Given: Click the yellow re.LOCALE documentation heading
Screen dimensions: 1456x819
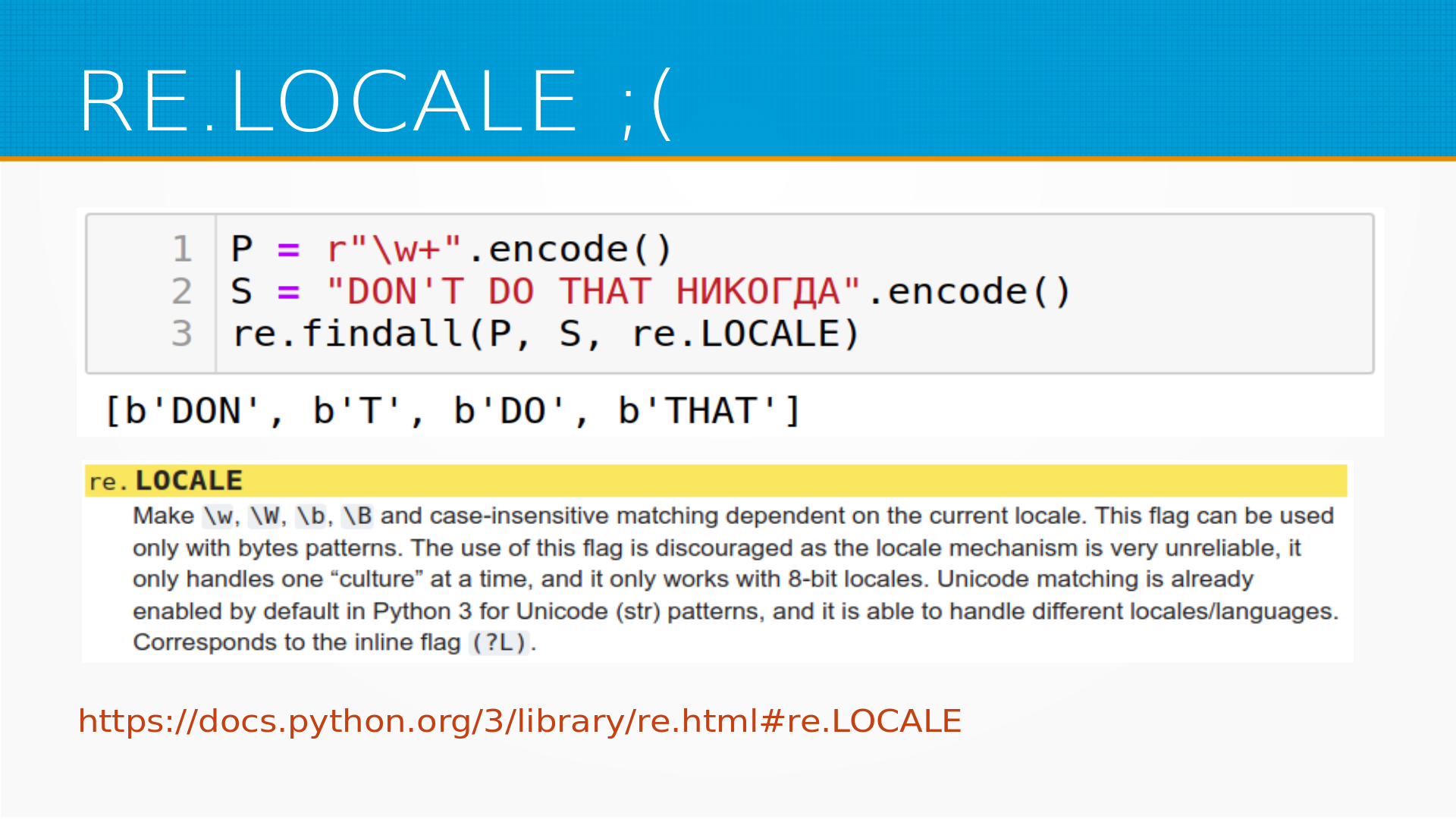Looking at the screenshot, I should tap(167, 481).
